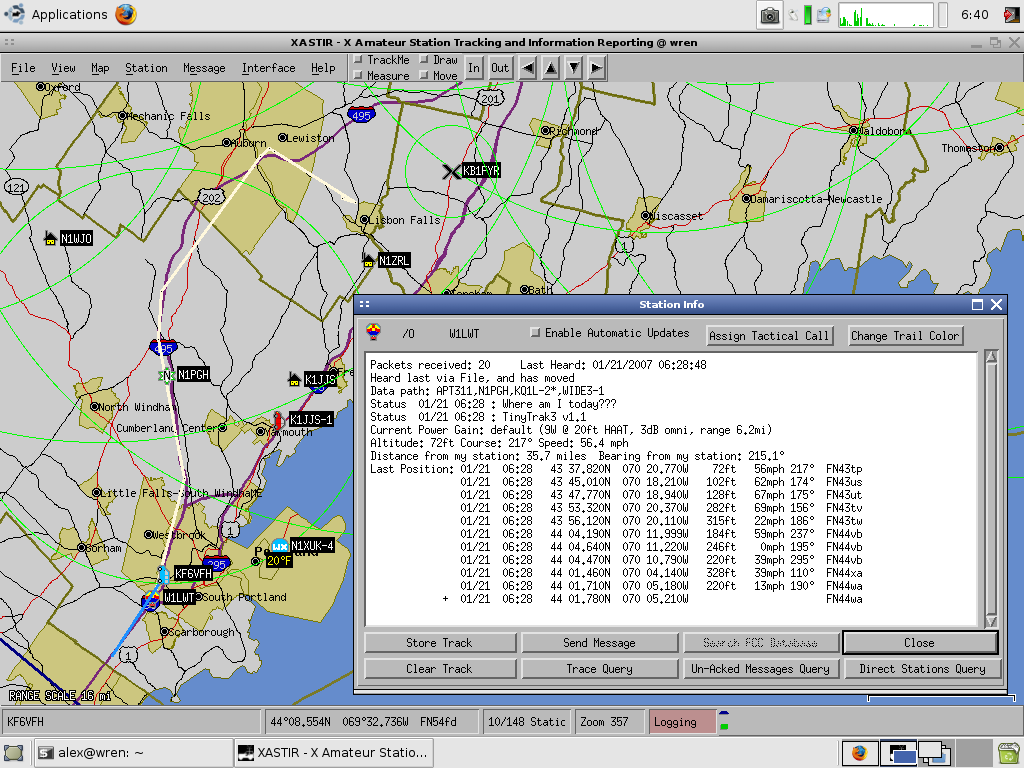Zoom the map out with the Out button
Viewport: 1024px width, 768px height.
tap(500, 68)
